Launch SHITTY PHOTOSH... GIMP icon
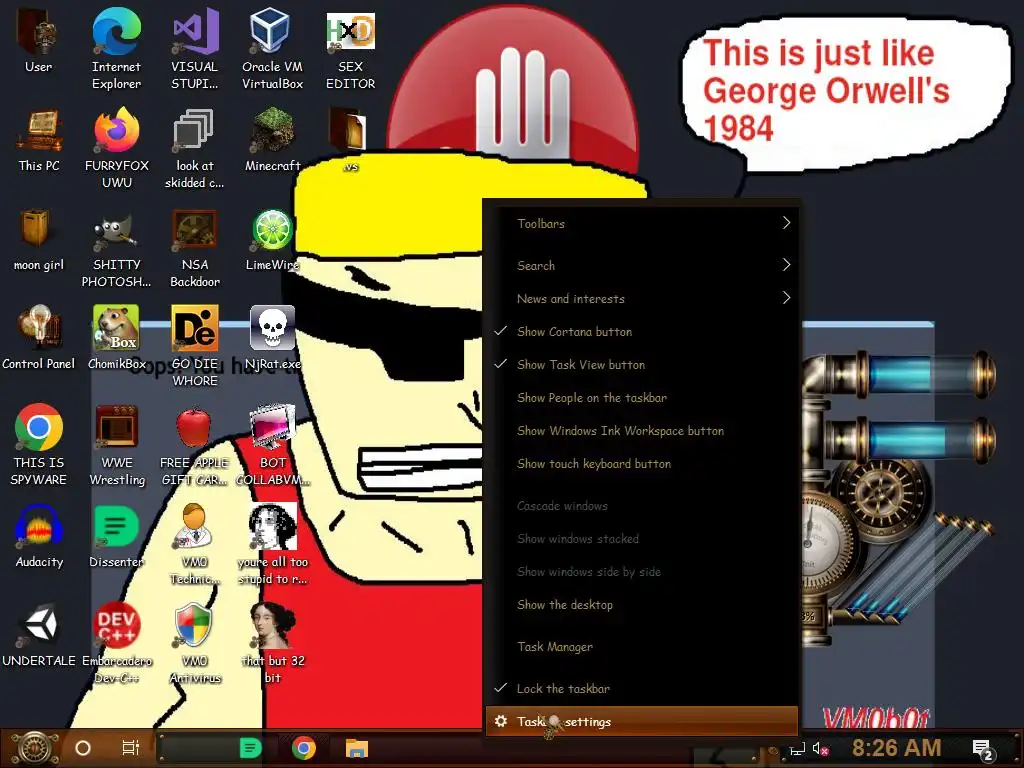This screenshot has height=768, width=1024. coord(117,247)
